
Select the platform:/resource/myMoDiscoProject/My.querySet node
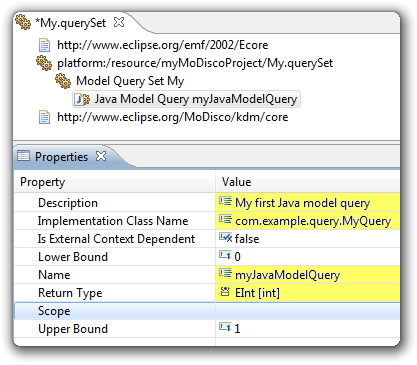[x=195, y=63]
